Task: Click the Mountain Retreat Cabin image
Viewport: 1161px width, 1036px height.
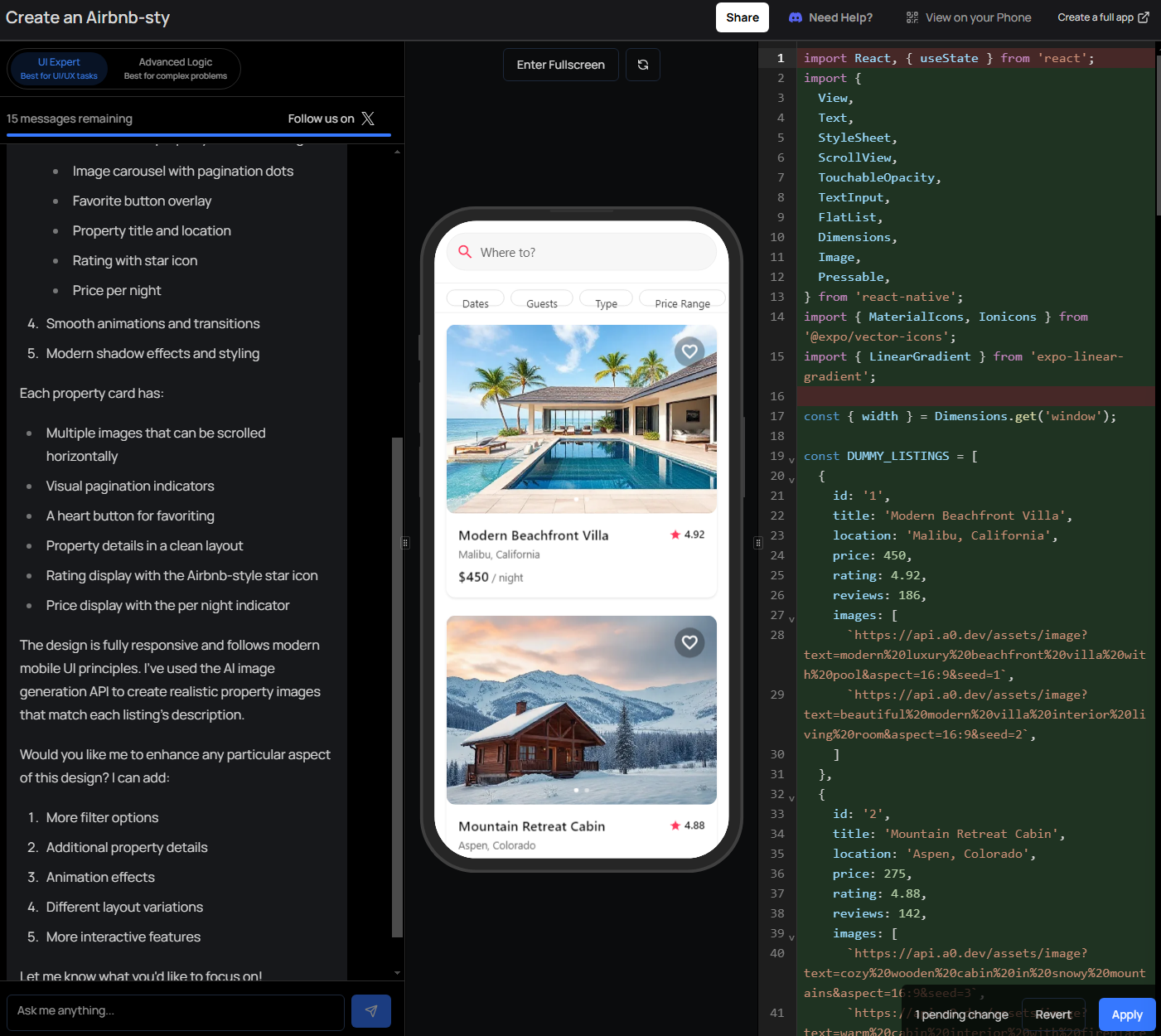Action: [x=582, y=709]
